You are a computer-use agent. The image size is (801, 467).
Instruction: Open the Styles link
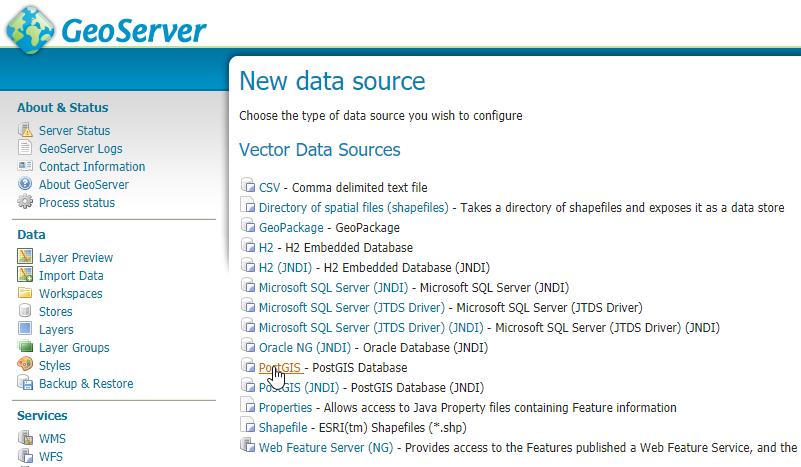coord(55,366)
